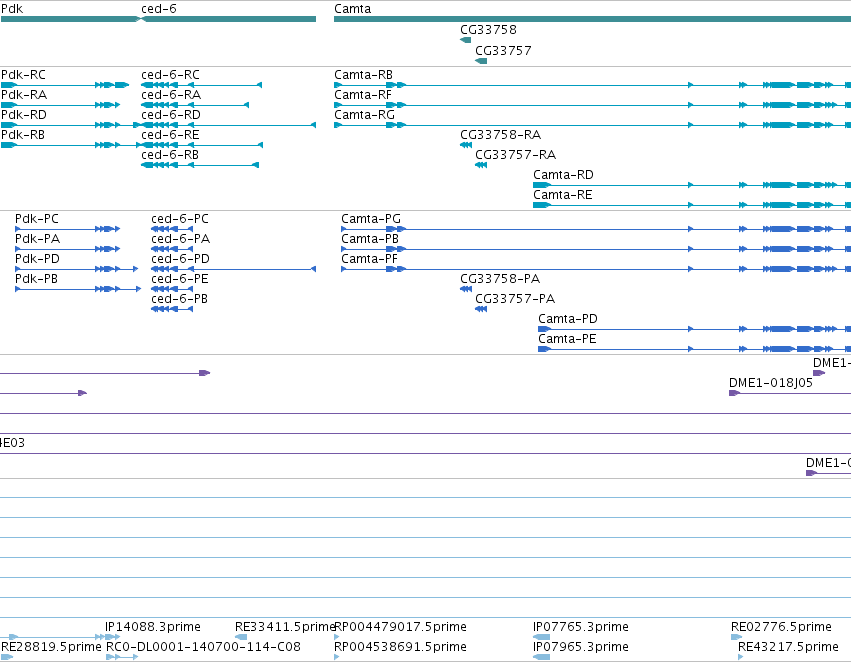Select transcript Pdk-RD
This screenshot has height=662, width=851.
click(x=24, y=115)
